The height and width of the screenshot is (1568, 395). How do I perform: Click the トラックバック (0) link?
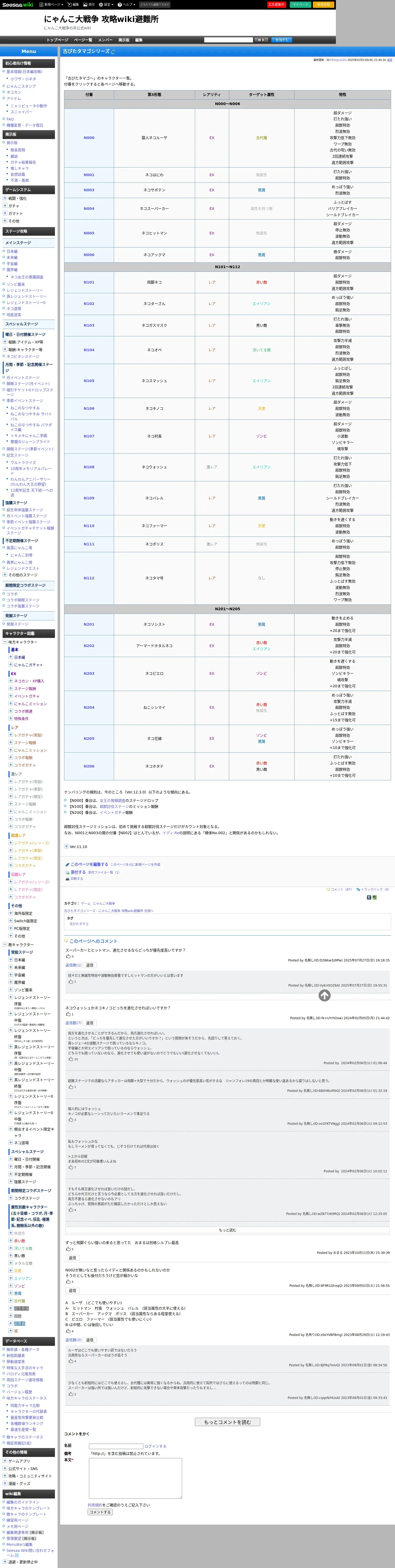tap(373, 889)
